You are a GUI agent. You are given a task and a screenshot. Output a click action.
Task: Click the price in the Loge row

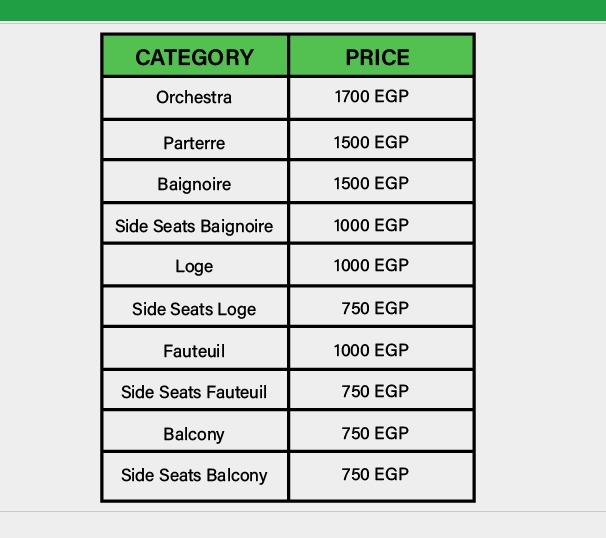click(372, 266)
